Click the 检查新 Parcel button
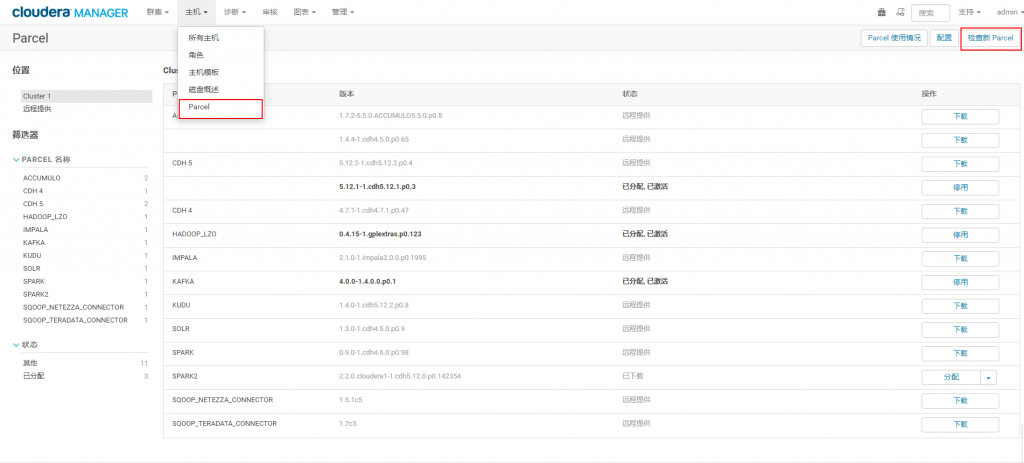This screenshot has height=463, width=1024. click(x=990, y=38)
